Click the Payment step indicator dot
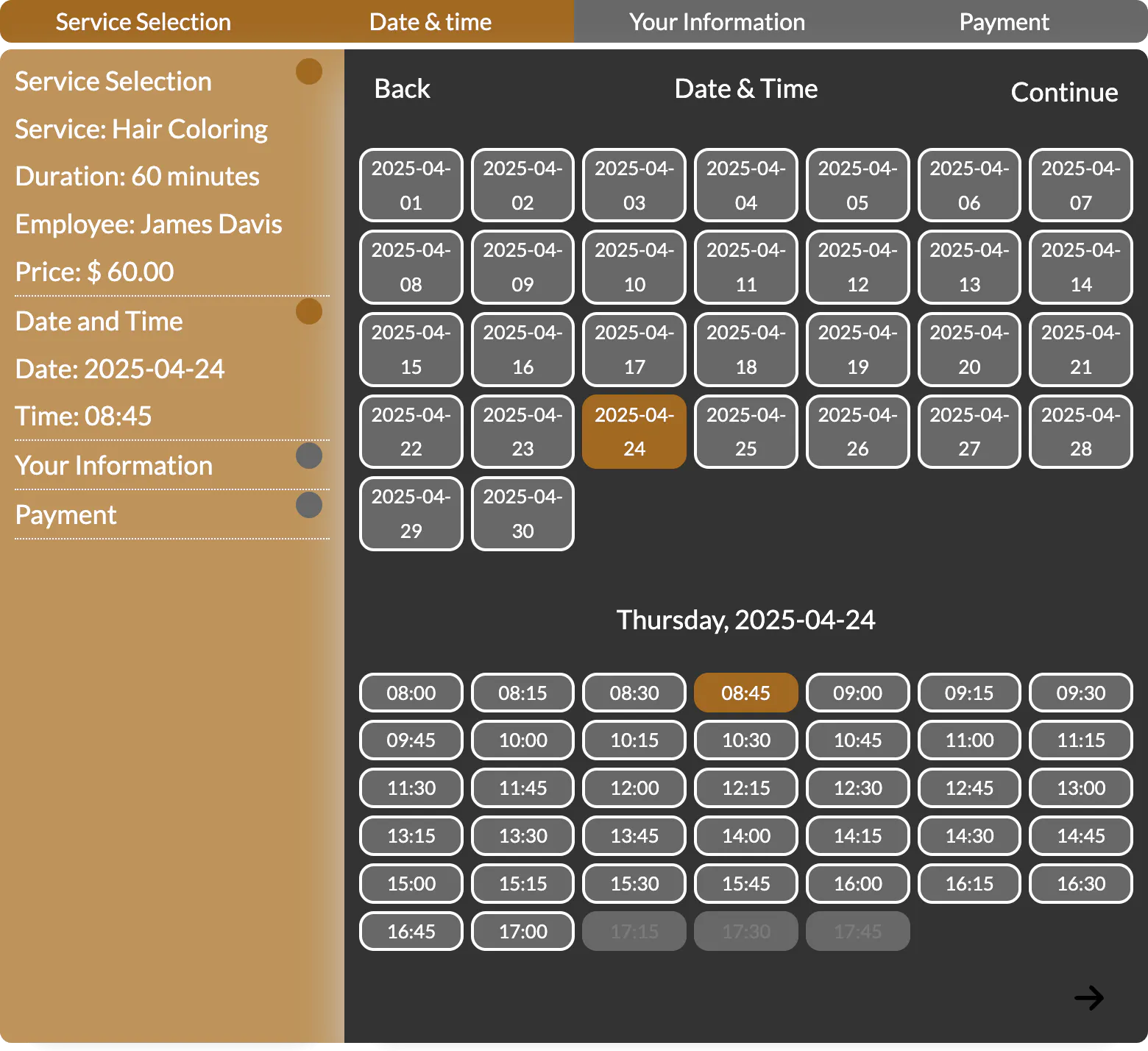The height and width of the screenshot is (1051, 1148). (x=309, y=505)
